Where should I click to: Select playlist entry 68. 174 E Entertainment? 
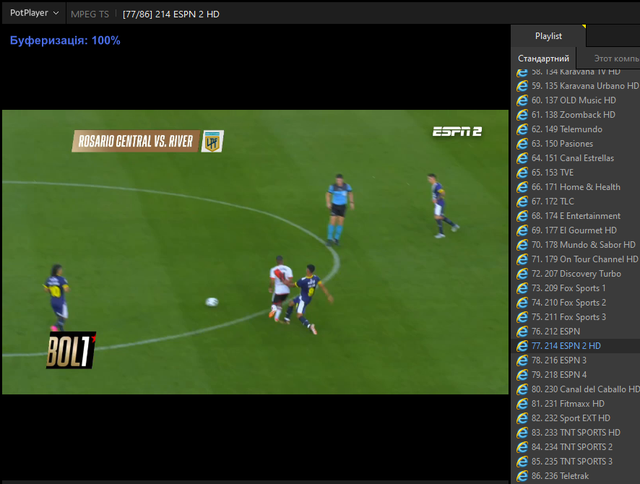(576, 216)
